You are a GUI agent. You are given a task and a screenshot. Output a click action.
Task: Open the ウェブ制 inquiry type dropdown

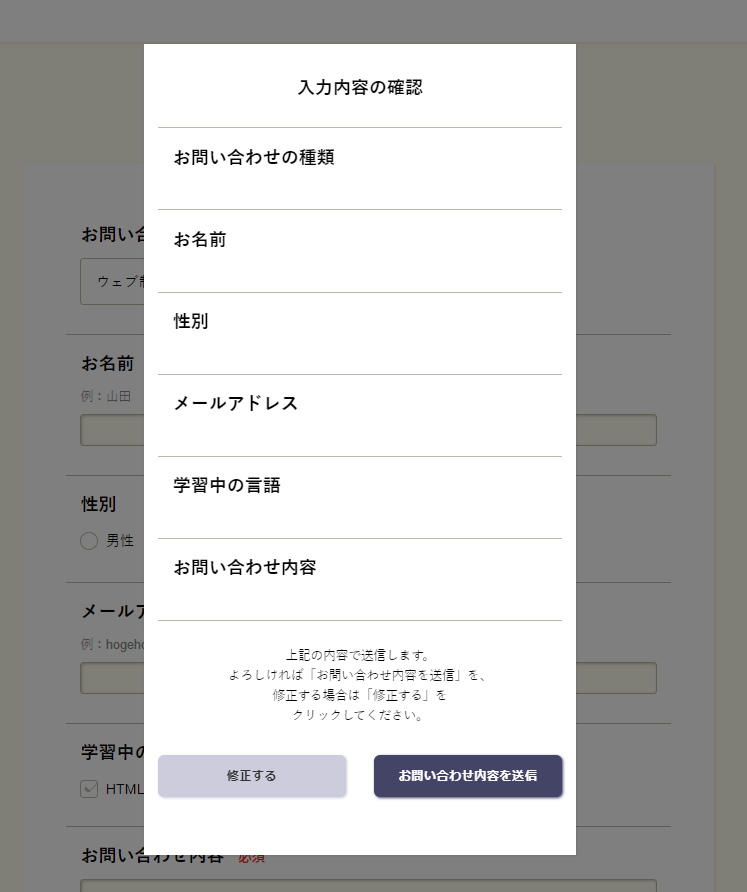click(112, 282)
